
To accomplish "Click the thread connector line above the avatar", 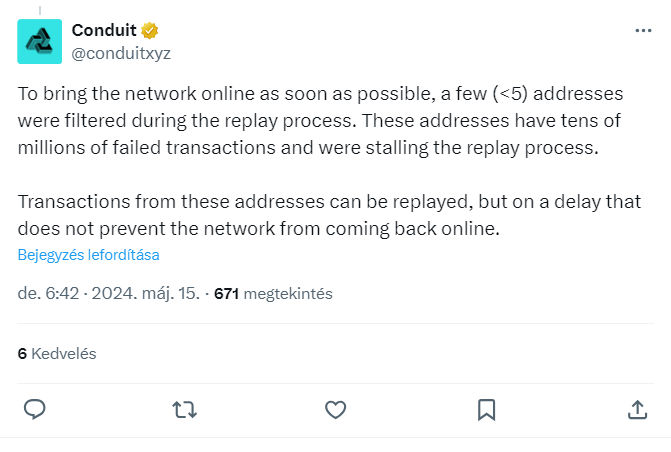I will tap(40, 10).
